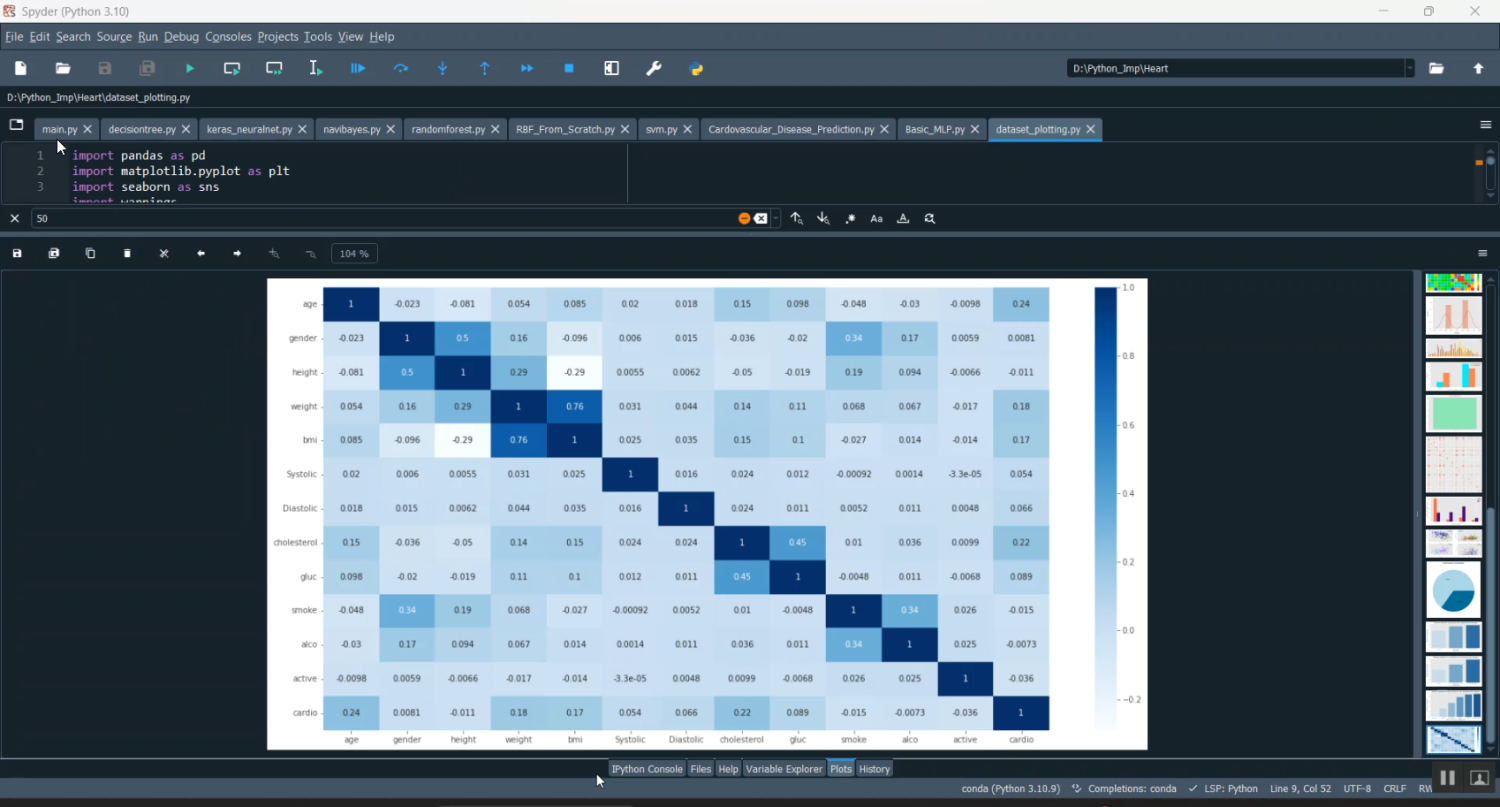Run selection or current line
Viewport: 1500px width, 807px height.
[316, 68]
